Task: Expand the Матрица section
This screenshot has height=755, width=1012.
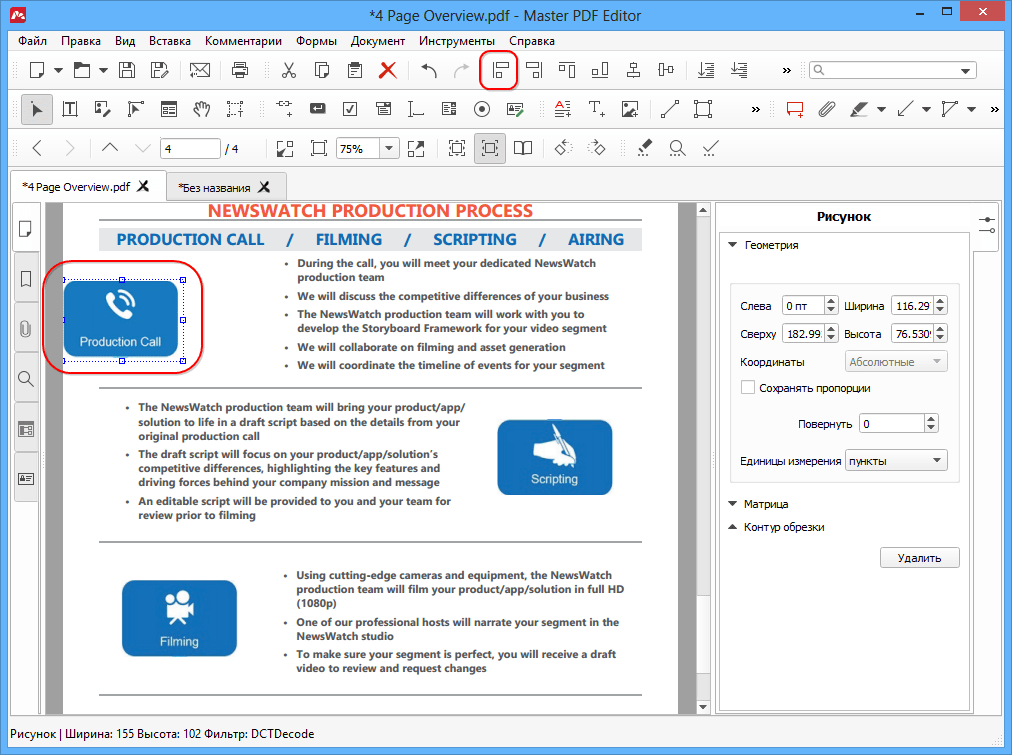Action: [765, 504]
